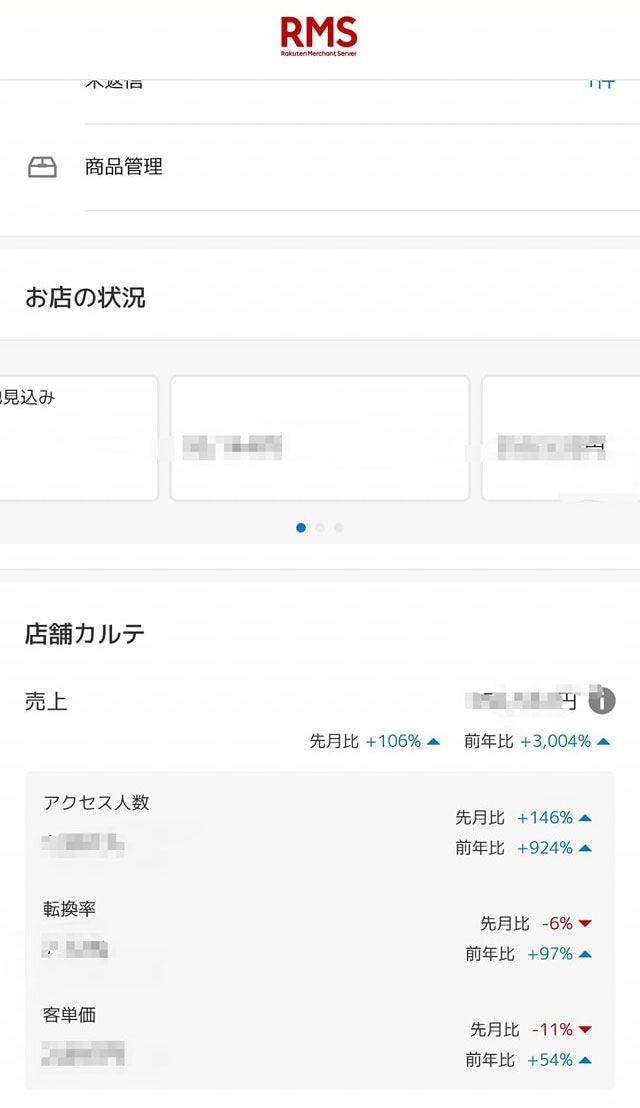The height and width of the screenshot is (1108, 640).
Task: Click the up arrow next to 客単価 +54%
Action: pos(585,1060)
